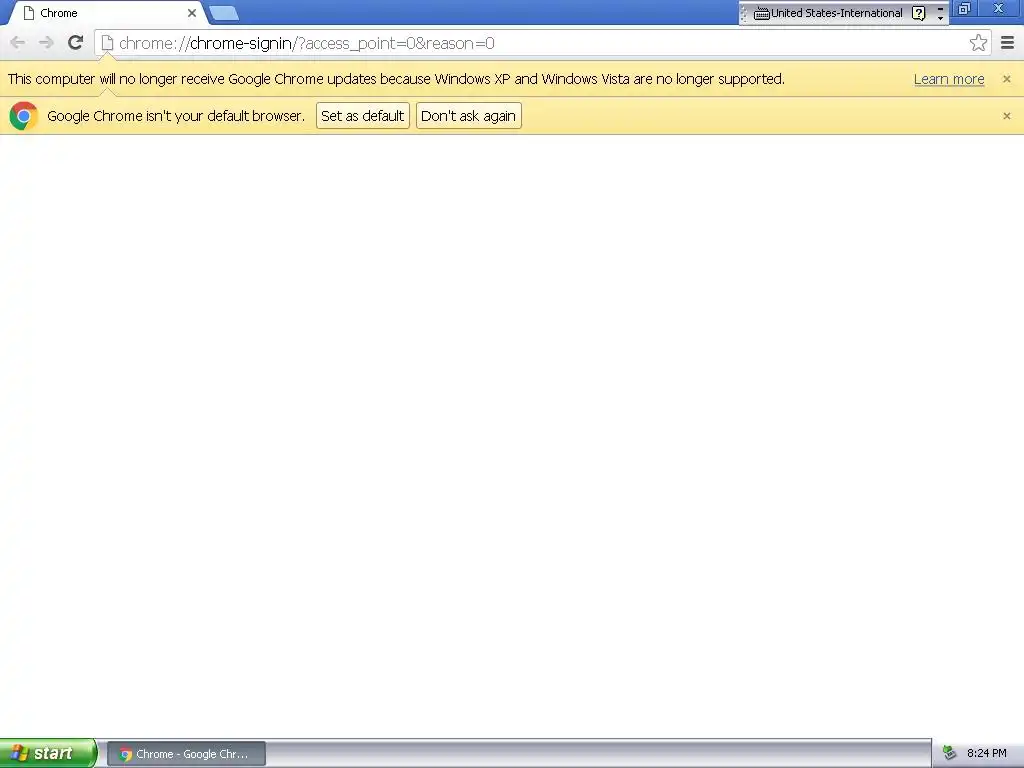Click the 8:24 PM clock
The image size is (1024, 768).
986,753
